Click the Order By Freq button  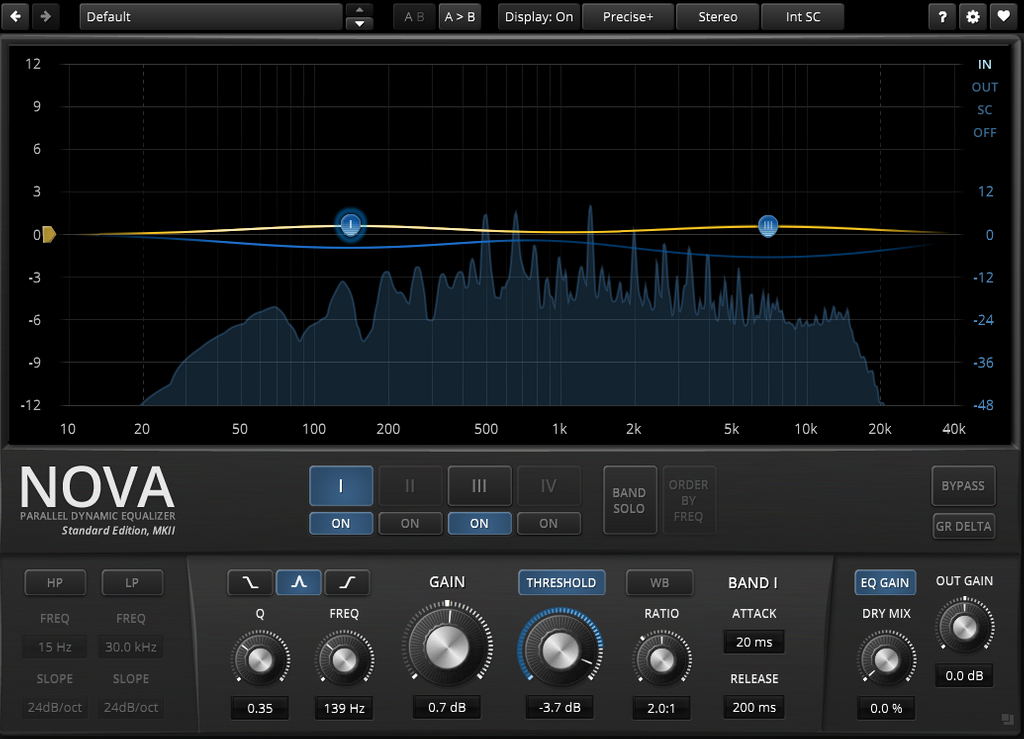tap(689, 500)
